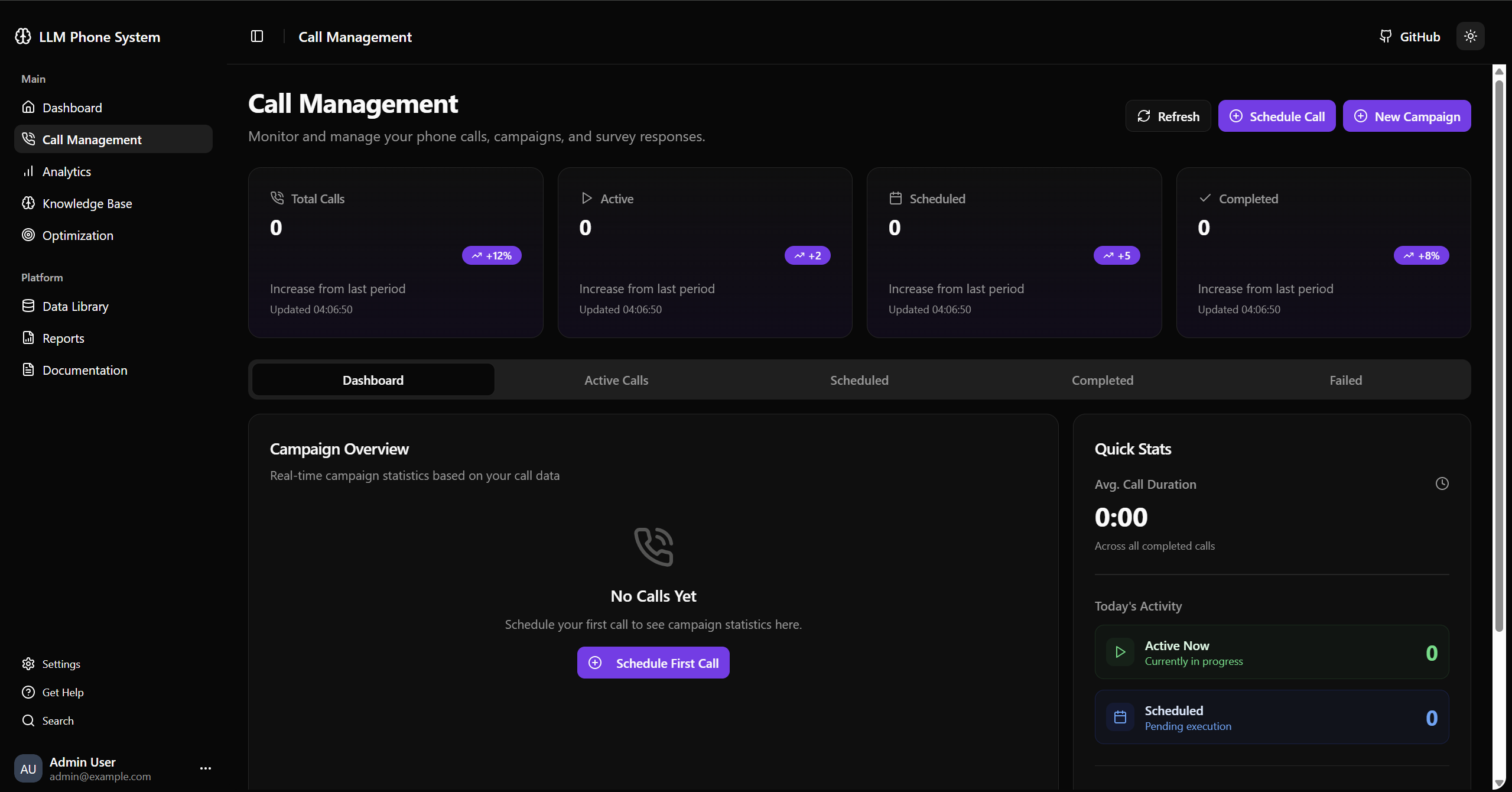Click Schedule First Call button

point(653,663)
